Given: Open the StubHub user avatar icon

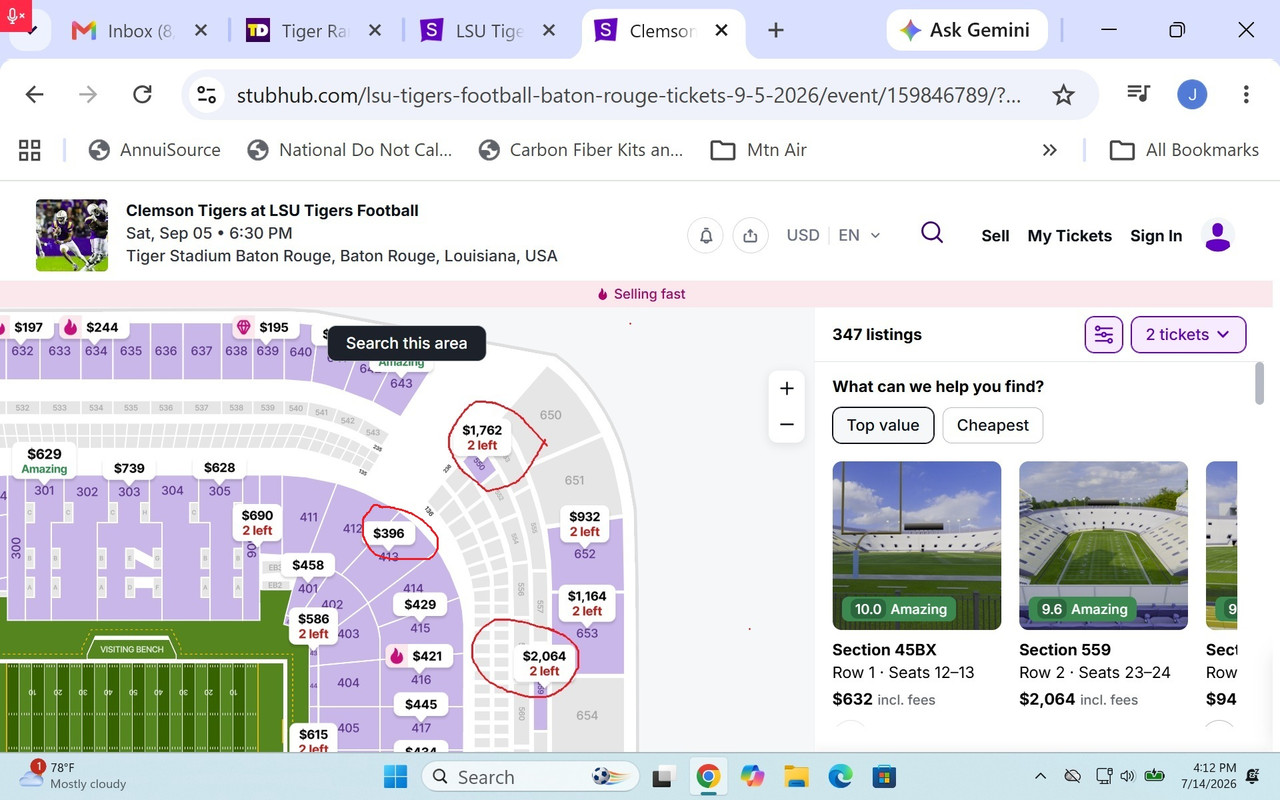Looking at the screenshot, I should coord(1218,236).
